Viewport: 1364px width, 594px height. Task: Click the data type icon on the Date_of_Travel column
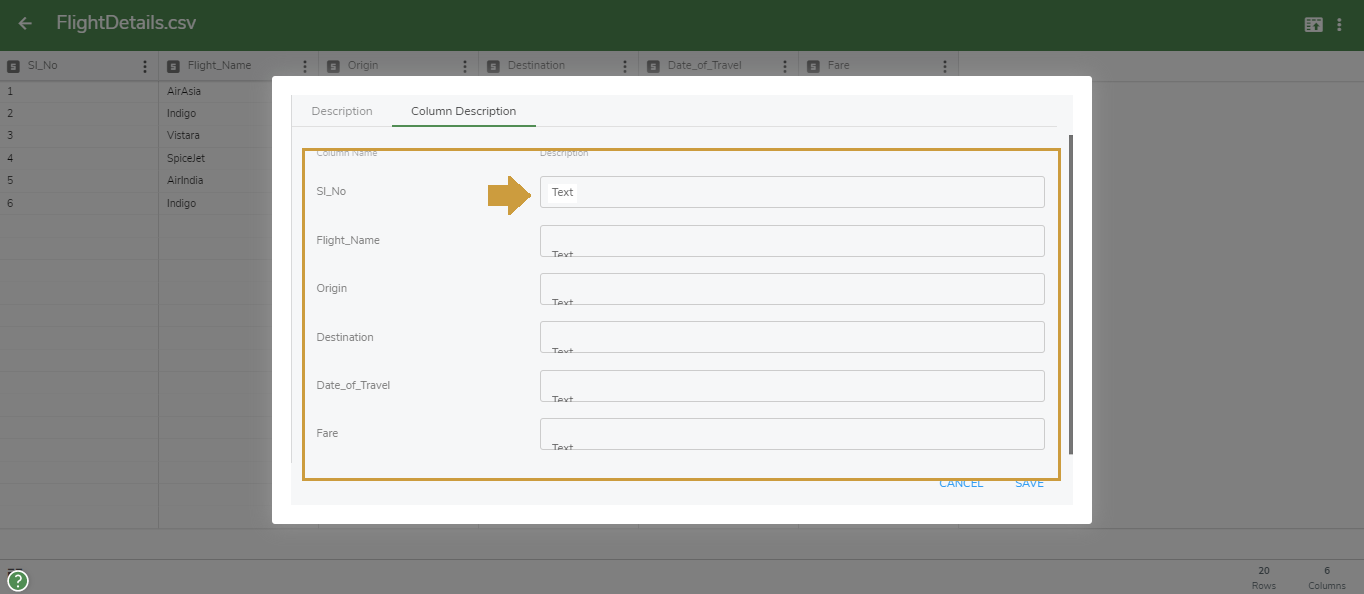click(x=653, y=64)
